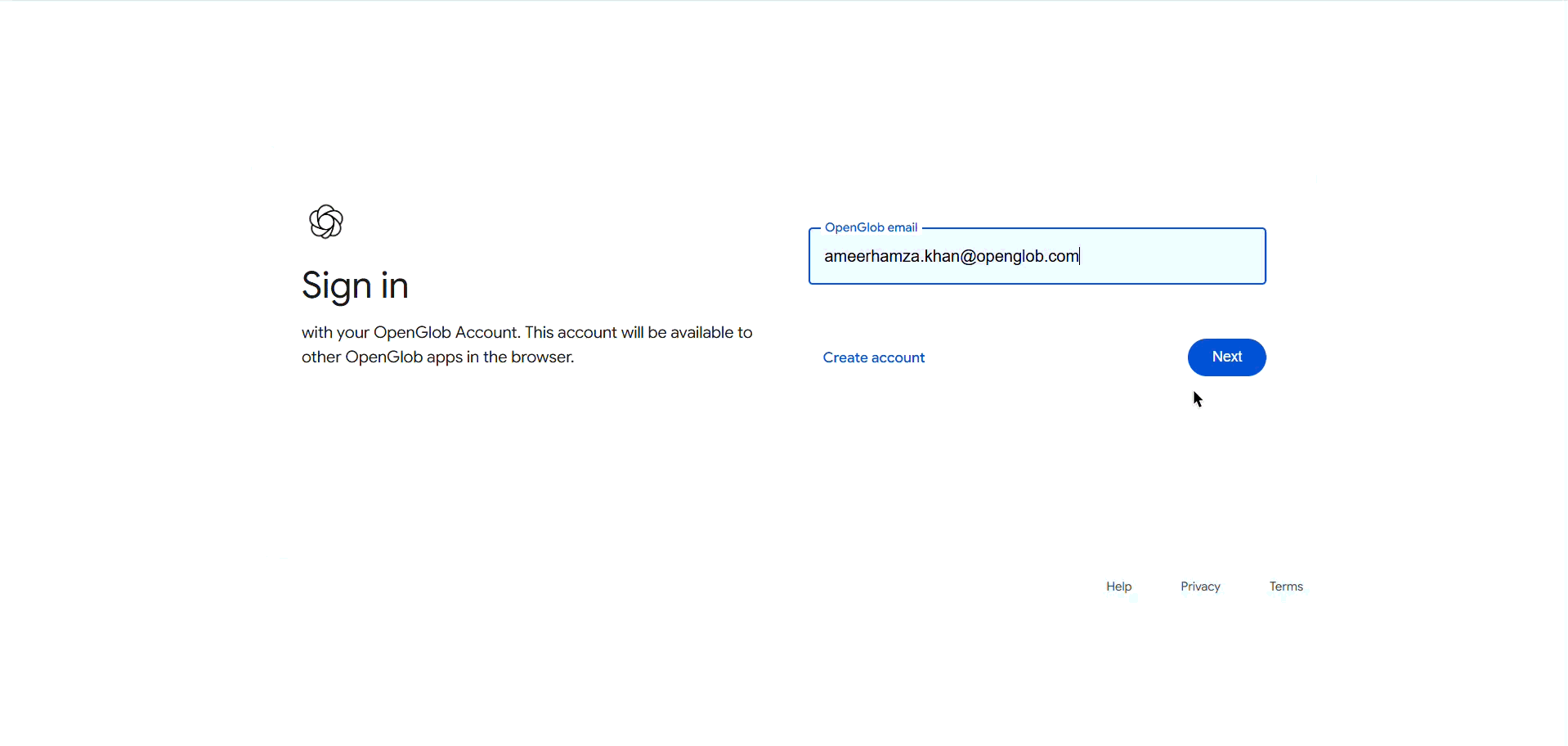Viewport: 1568px width, 746px height.
Task: Select the swirl-shaped brand icon above Sign in
Action: tap(326, 221)
